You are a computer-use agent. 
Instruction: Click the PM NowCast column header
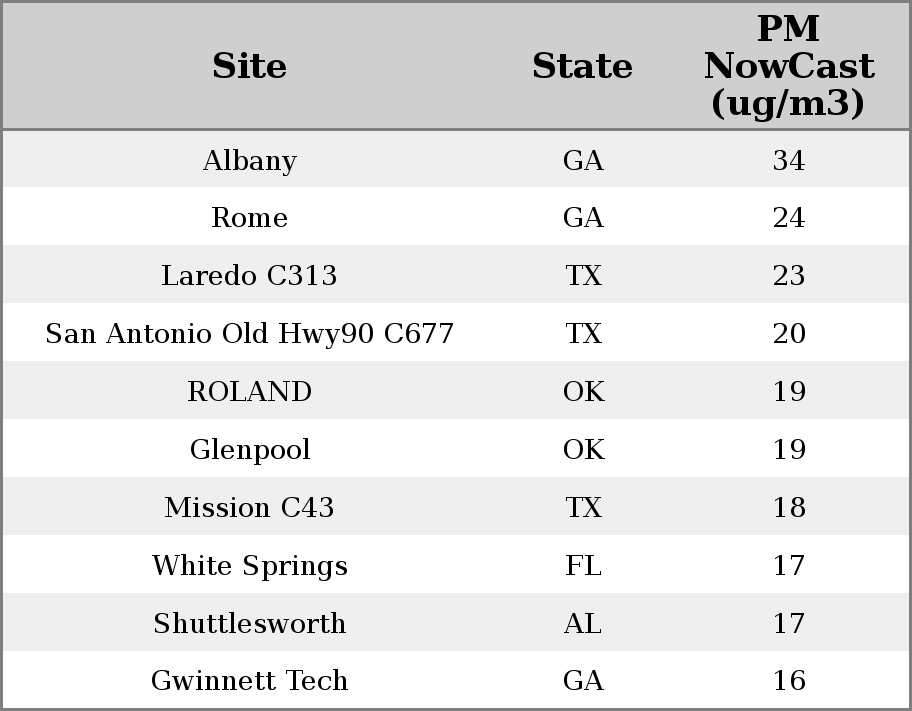point(789,66)
